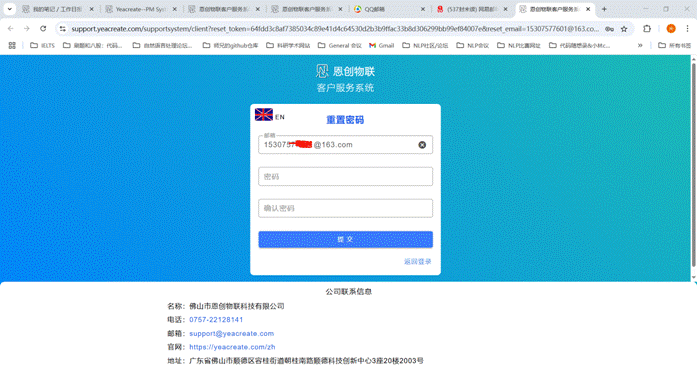Close the 我的笔记 tab
The width and height of the screenshot is (697, 373).
92,9
